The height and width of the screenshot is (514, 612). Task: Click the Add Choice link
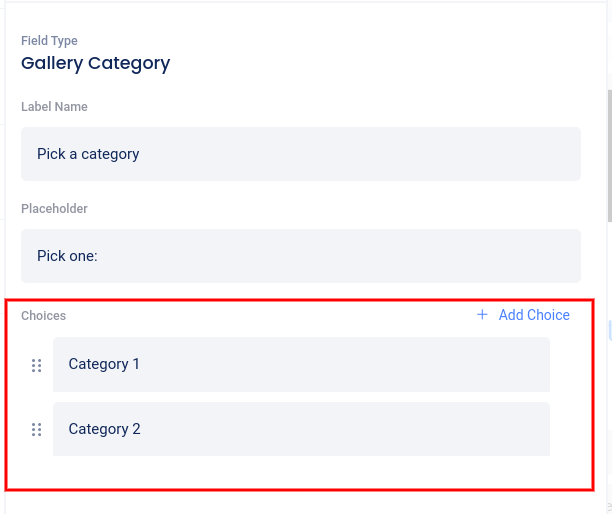click(x=533, y=315)
